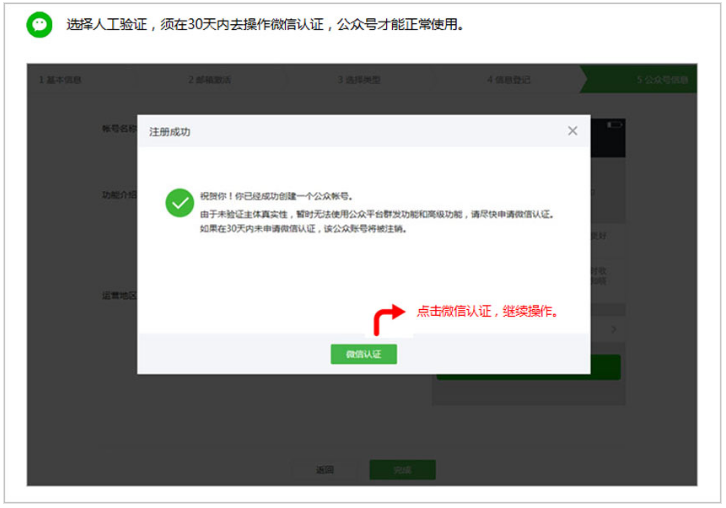Click the line beginning 由于未验证主体真实性
This screenshot has height=508, width=726.
click(x=377, y=214)
